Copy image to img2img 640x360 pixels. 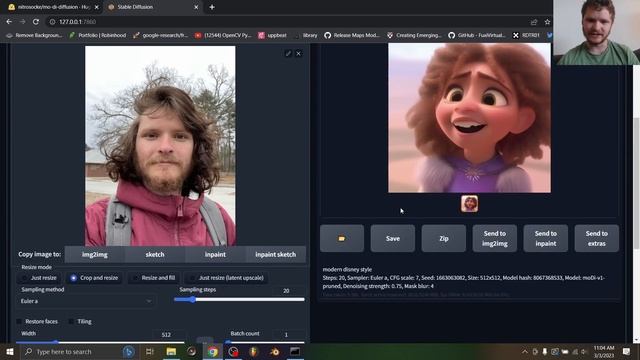click(94, 254)
